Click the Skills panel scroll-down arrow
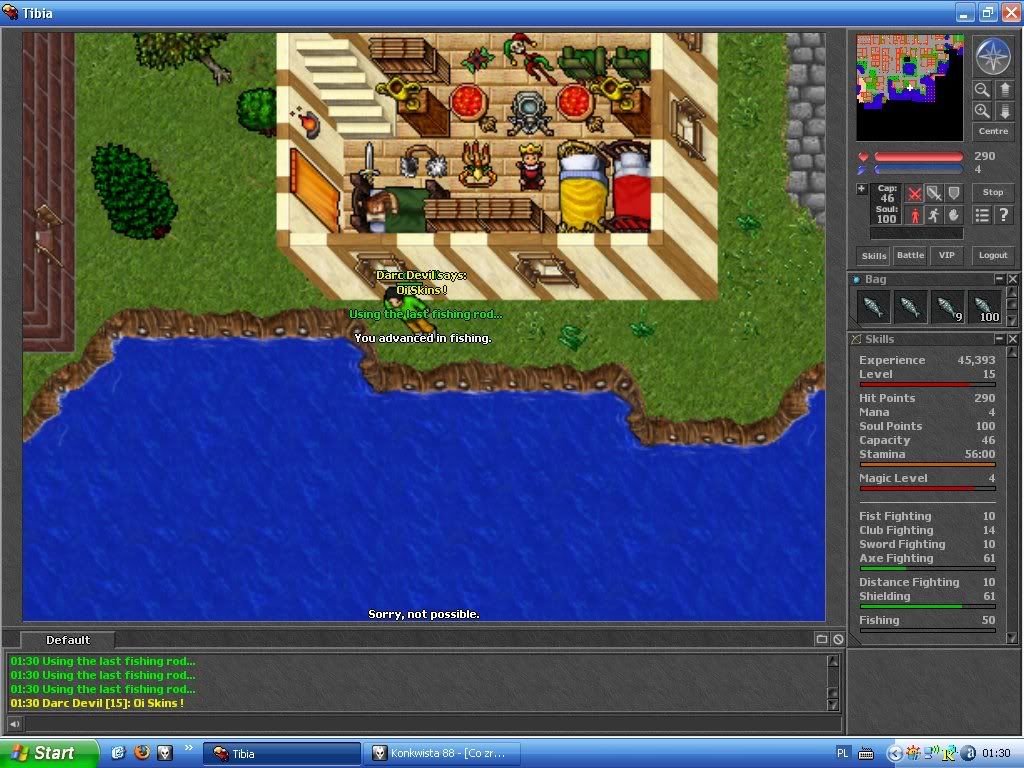 (1012, 637)
